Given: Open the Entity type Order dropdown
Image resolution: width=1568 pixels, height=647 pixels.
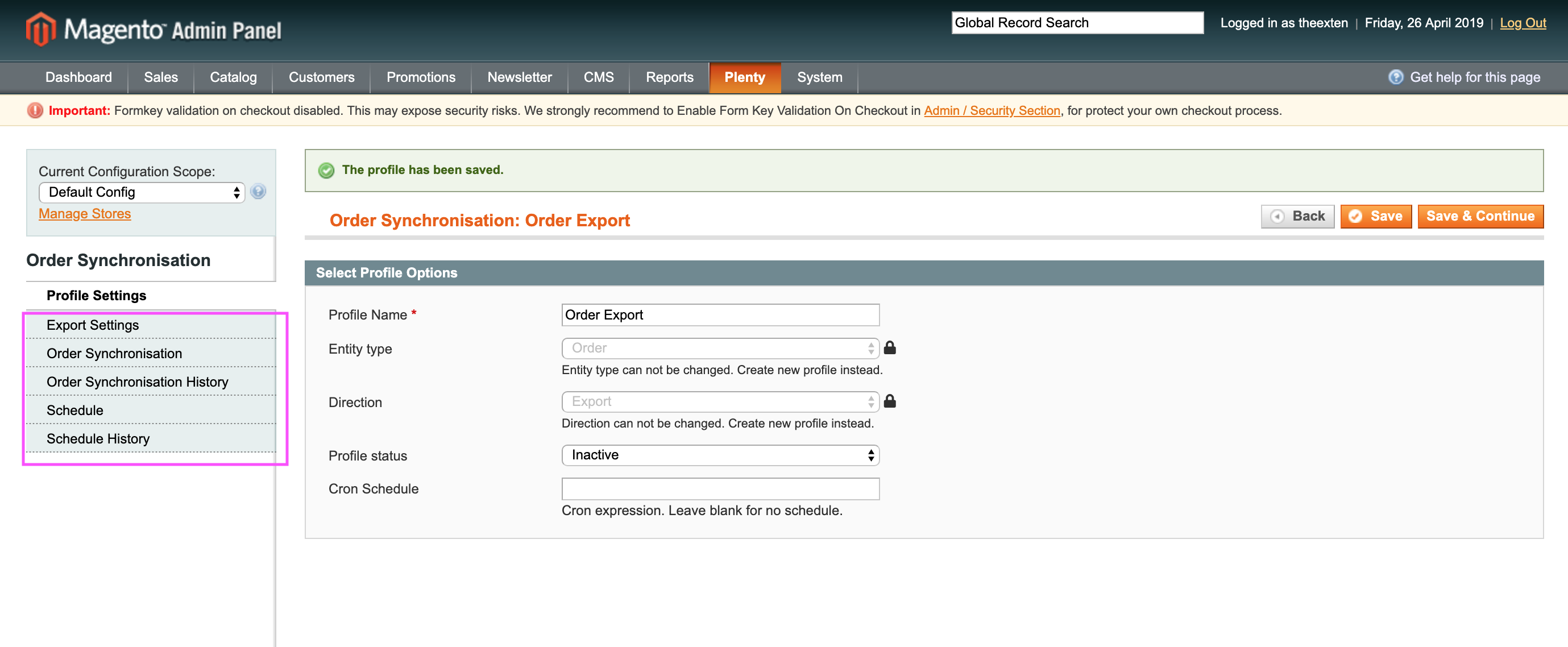Looking at the screenshot, I should click(720, 348).
